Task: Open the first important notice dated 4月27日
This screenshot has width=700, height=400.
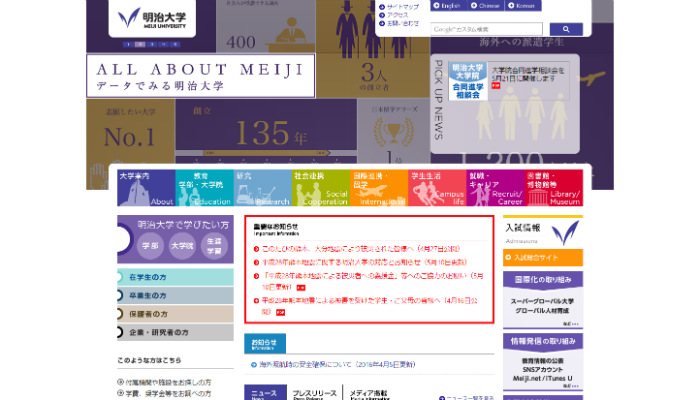Action: [361, 249]
